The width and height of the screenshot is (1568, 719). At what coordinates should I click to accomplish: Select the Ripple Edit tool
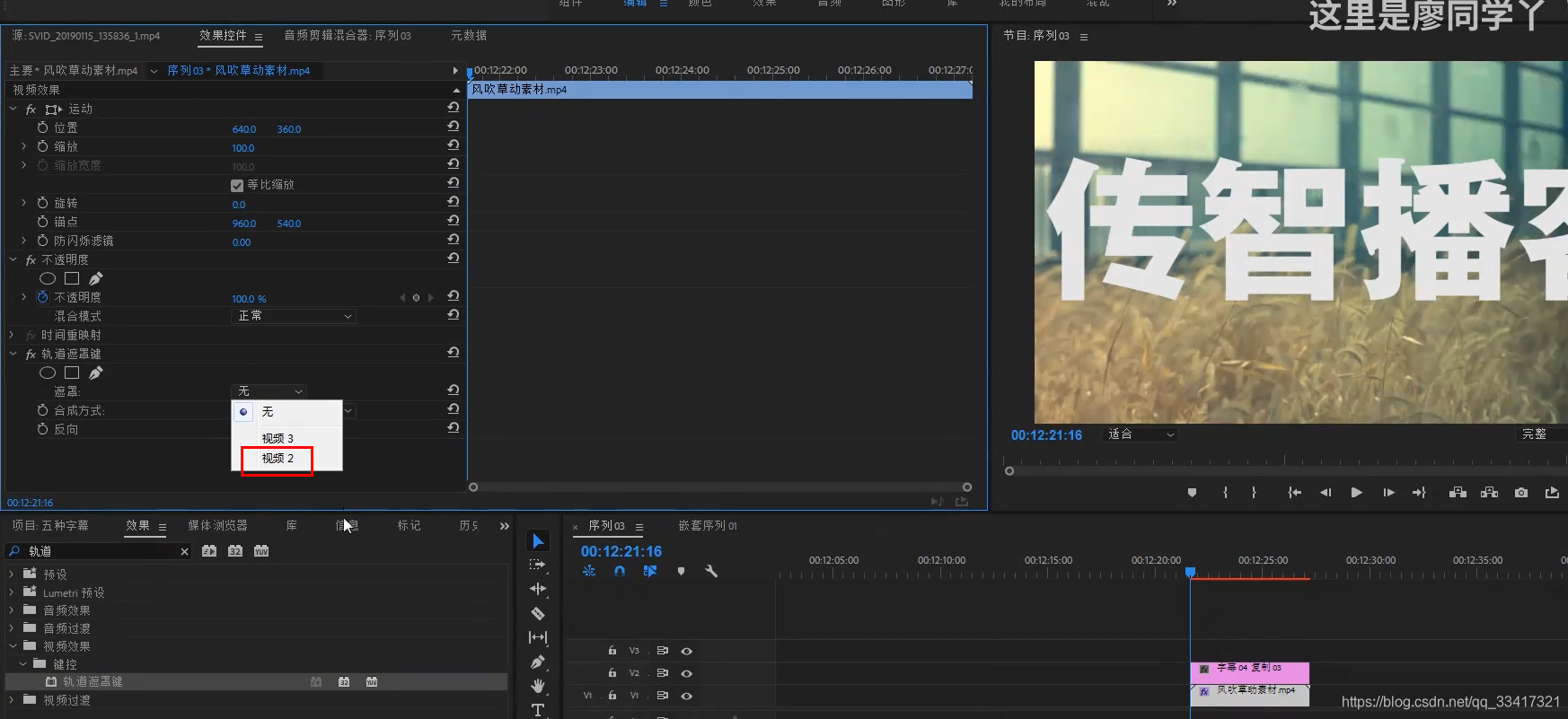[538, 589]
